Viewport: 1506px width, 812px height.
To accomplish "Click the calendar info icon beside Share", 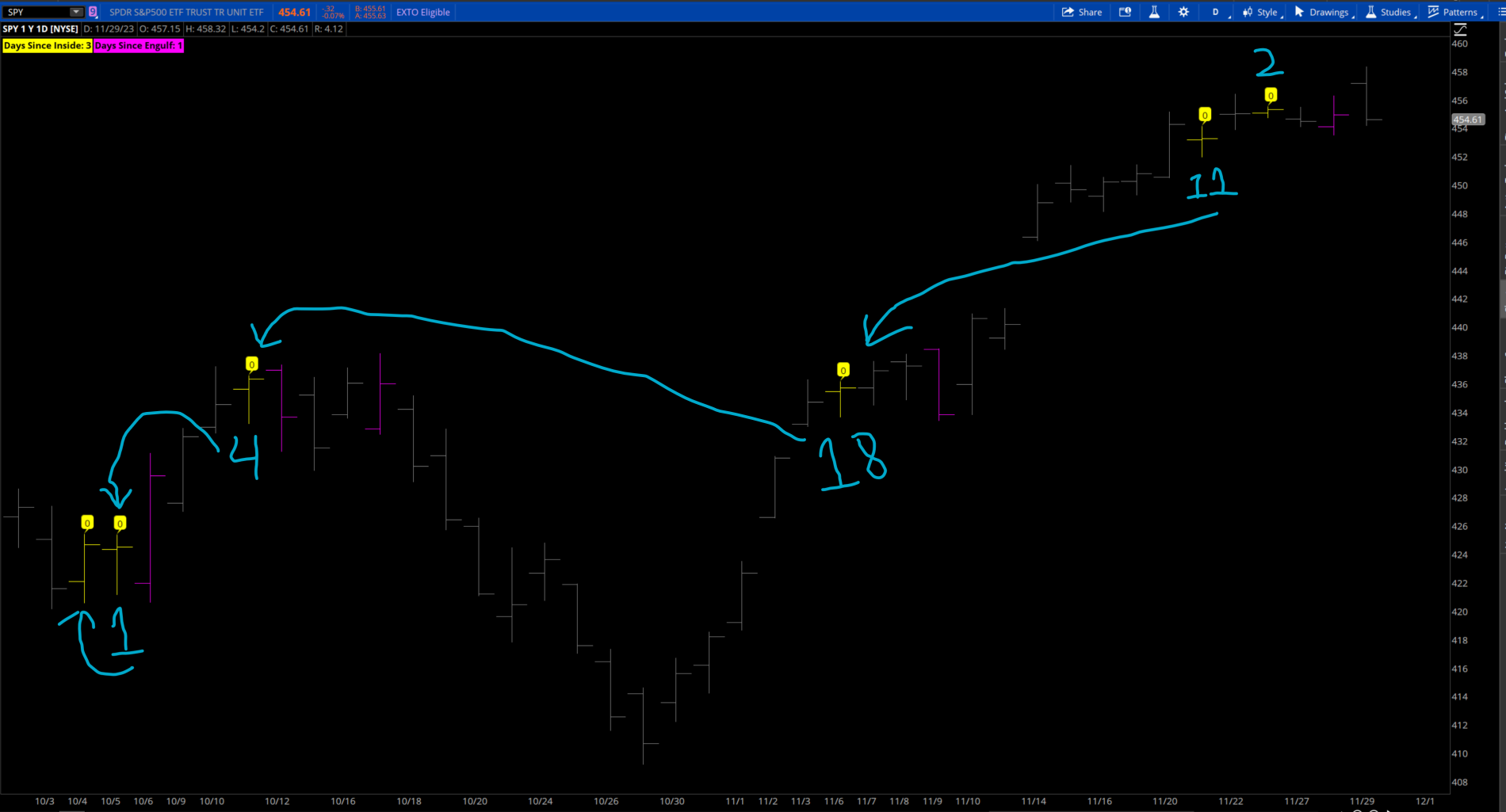I will (1125, 12).
